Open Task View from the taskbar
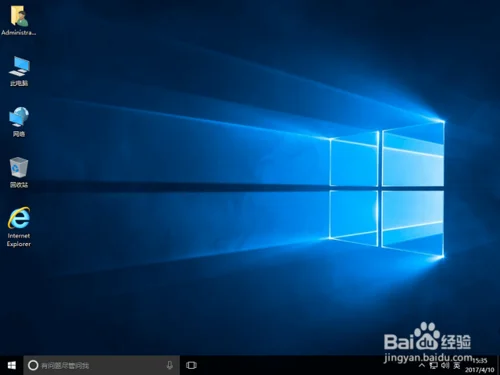500x375 pixels. 191,365
